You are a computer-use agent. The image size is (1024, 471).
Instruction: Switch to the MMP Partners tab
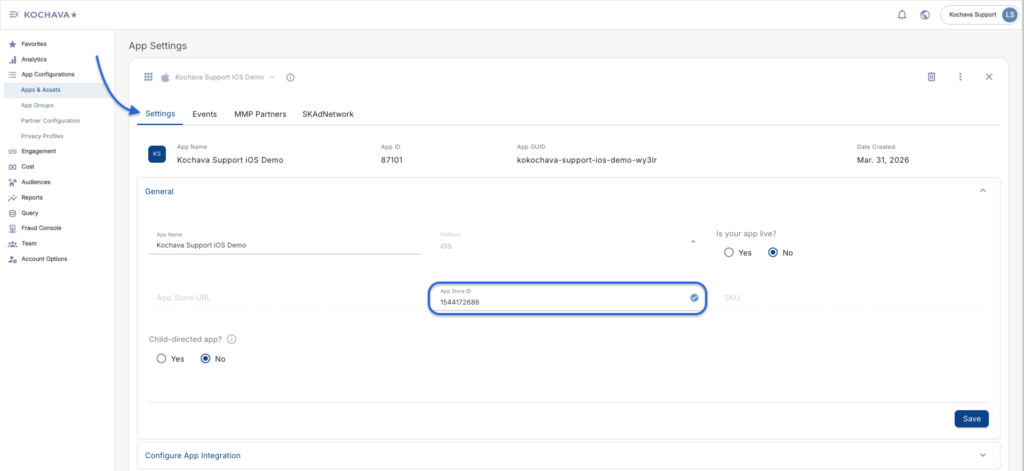(x=260, y=114)
